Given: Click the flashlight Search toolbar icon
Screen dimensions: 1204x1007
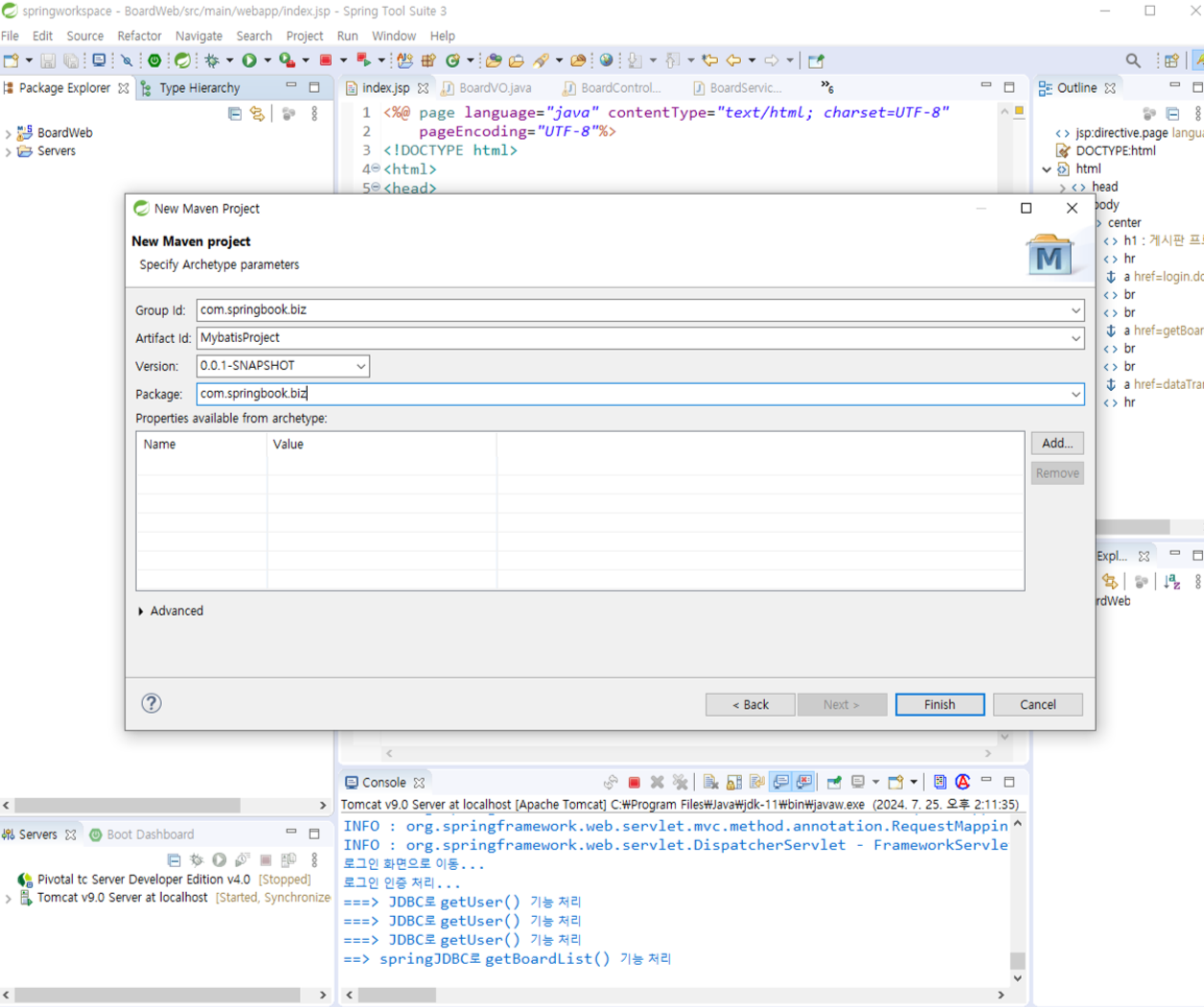Looking at the screenshot, I should tap(542, 60).
